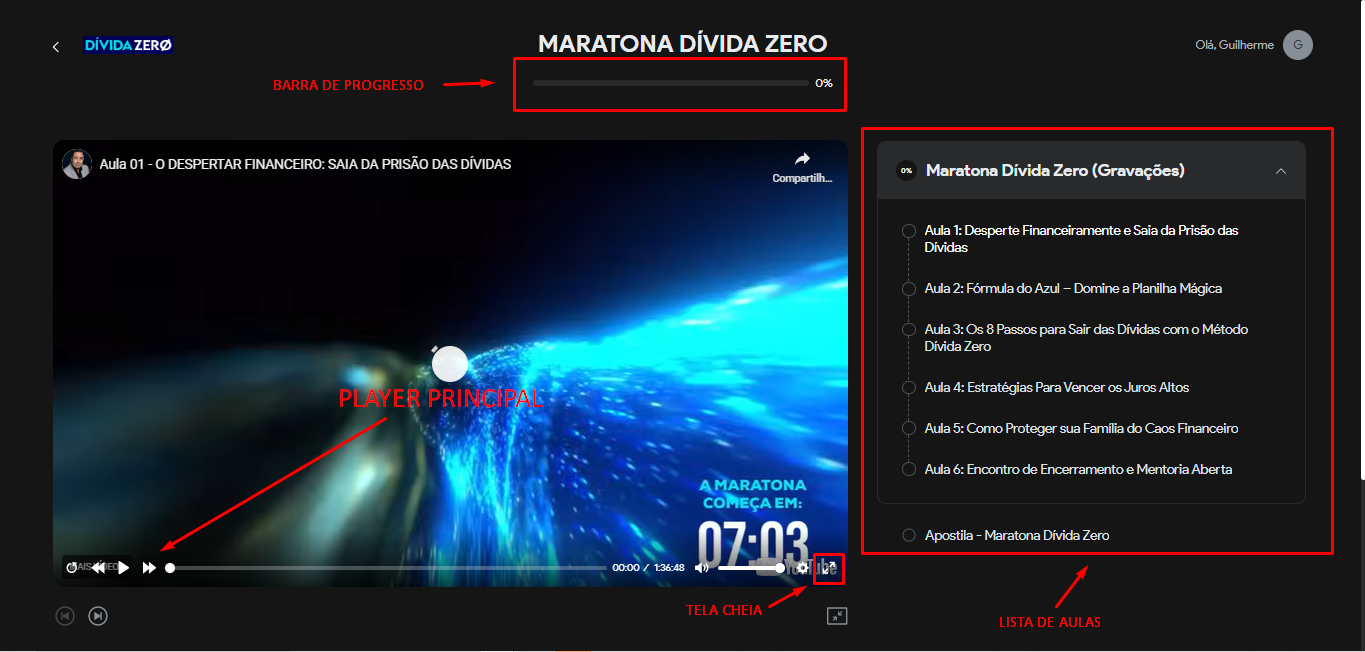Click the rewind button in player

pos(98,568)
